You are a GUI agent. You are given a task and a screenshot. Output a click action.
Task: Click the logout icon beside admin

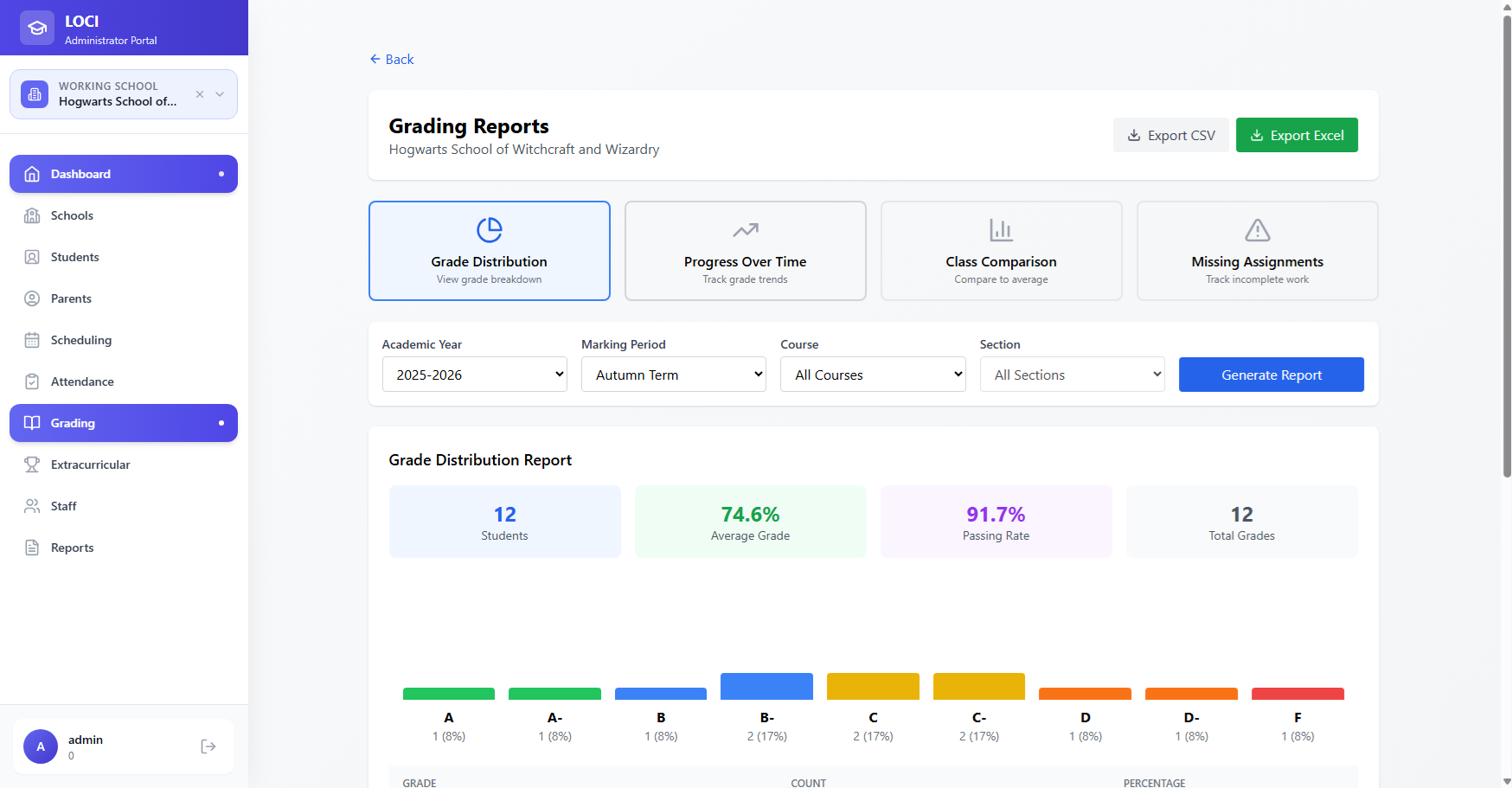(208, 746)
